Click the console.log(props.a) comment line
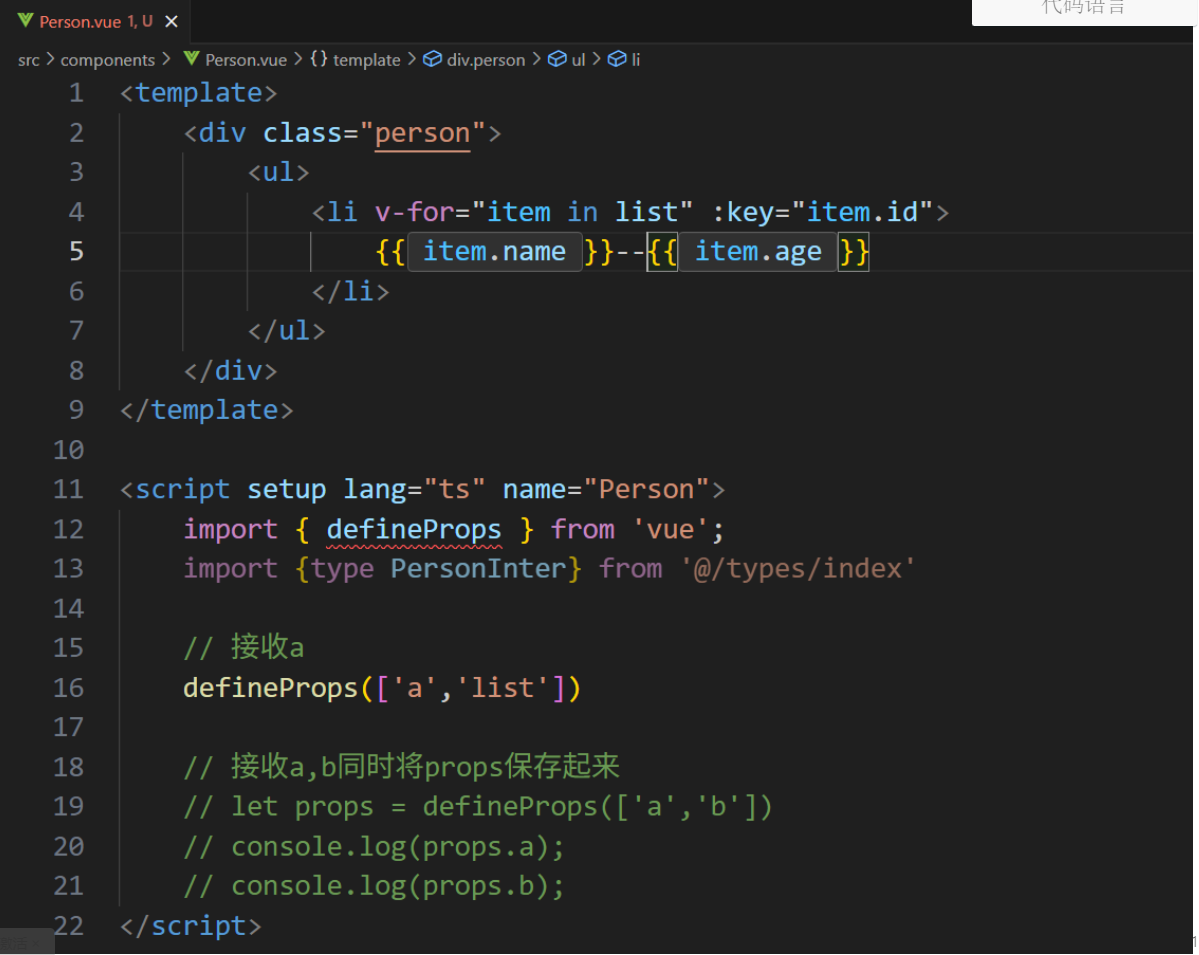Image resolution: width=1199 pixels, height=955 pixels. coord(374,847)
